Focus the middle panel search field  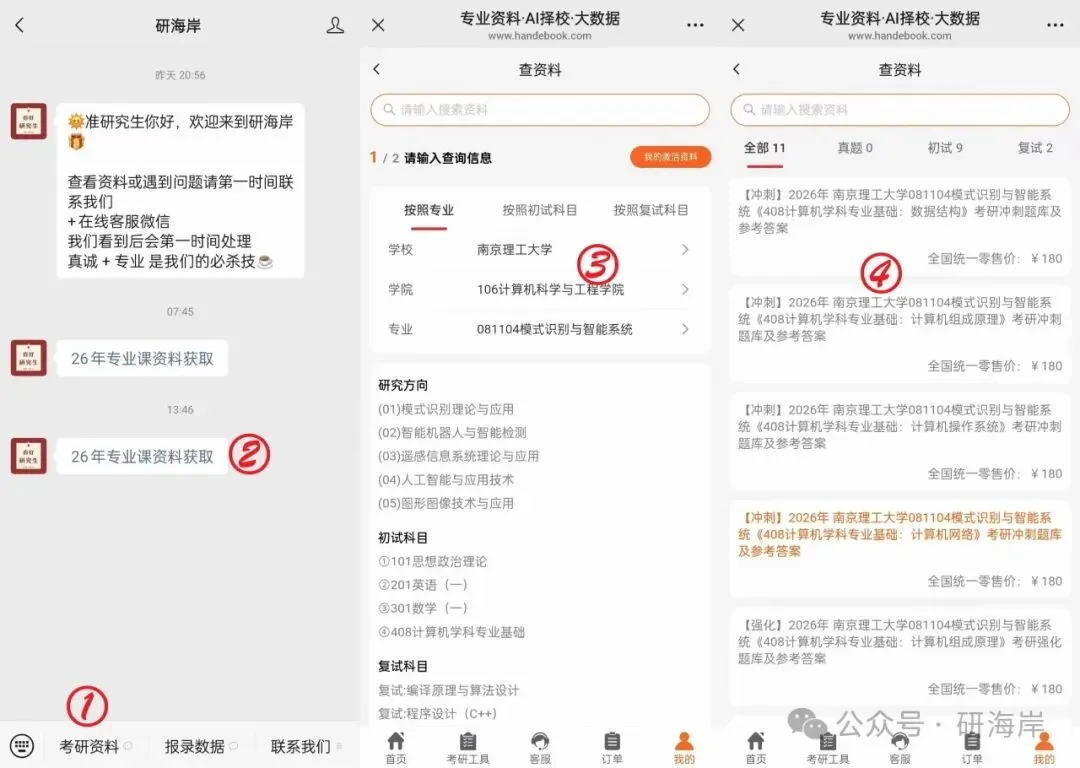point(540,110)
